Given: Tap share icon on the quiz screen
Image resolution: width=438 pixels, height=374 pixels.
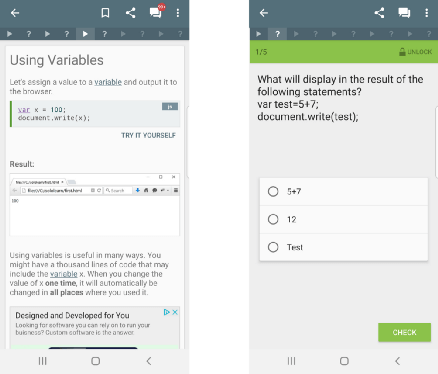Looking at the screenshot, I should pyautogui.click(x=379, y=13).
